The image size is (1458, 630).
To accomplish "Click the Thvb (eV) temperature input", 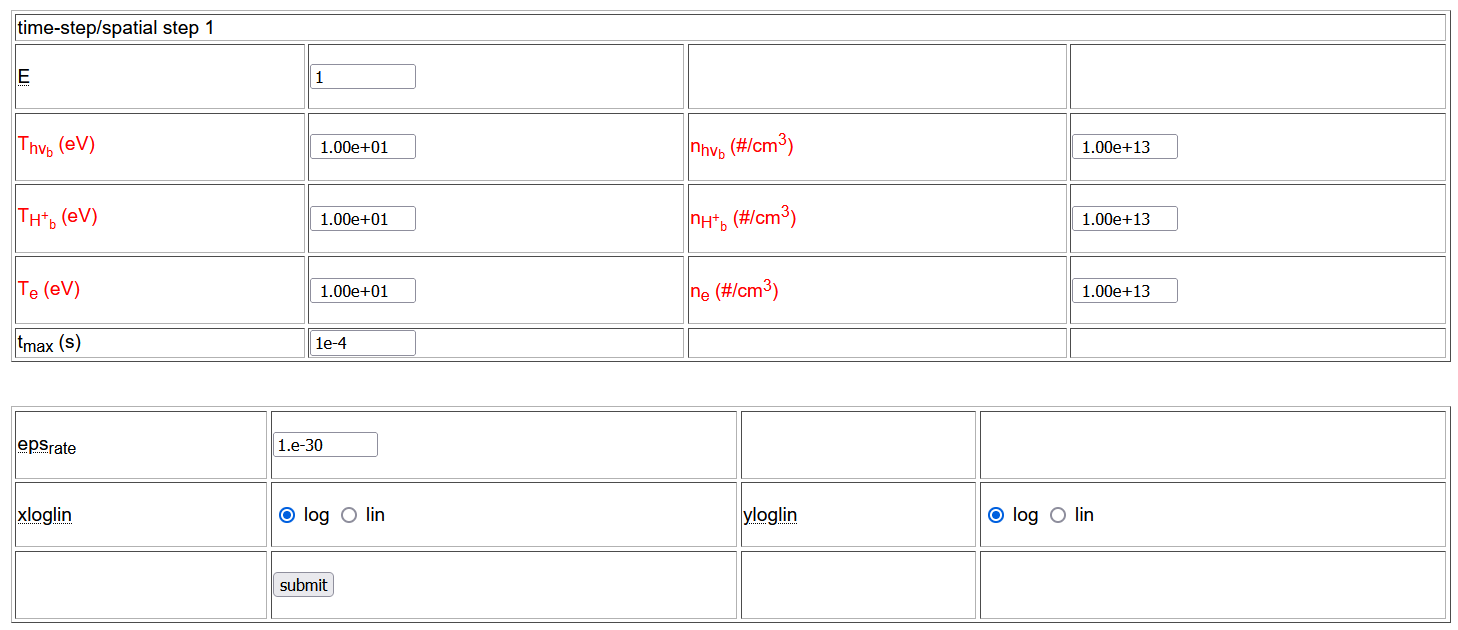I will pyautogui.click(x=362, y=147).
